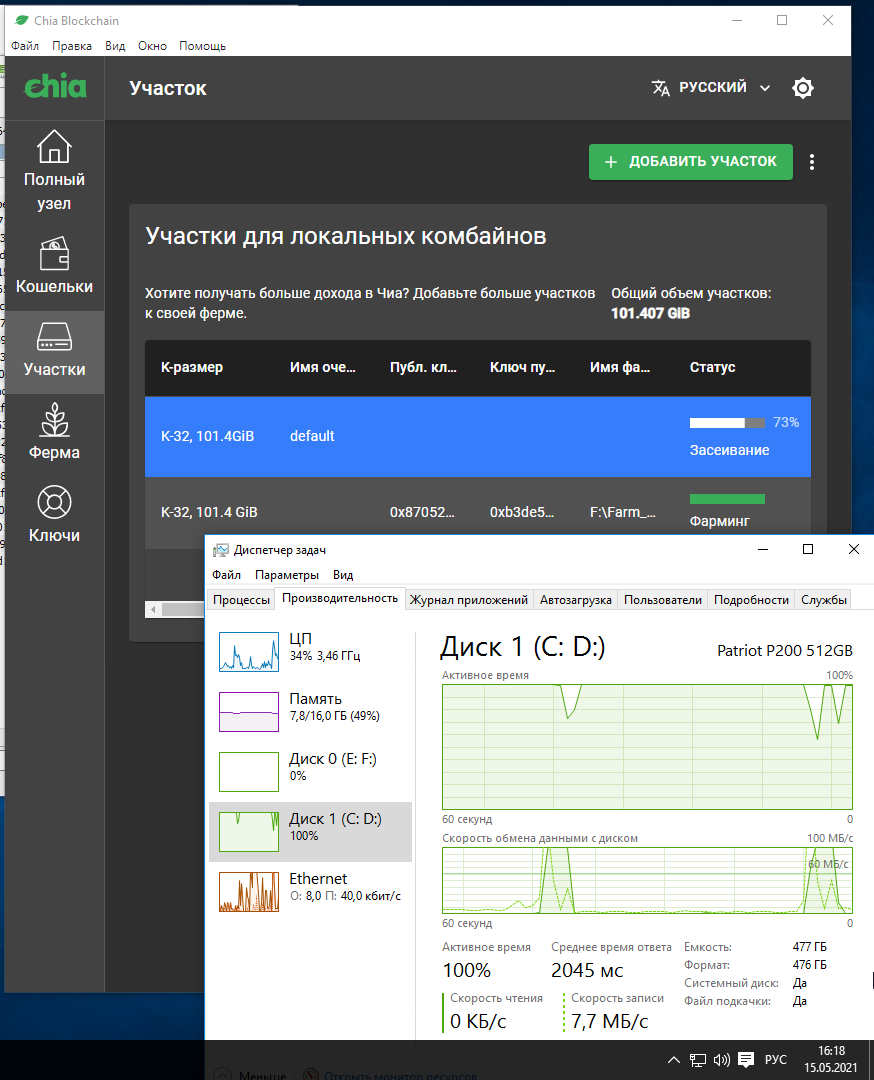Image resolution: width=874 pixels, height=1080 pixels.
Task: Open the Помощь menu in Chia
Action: 202,46
